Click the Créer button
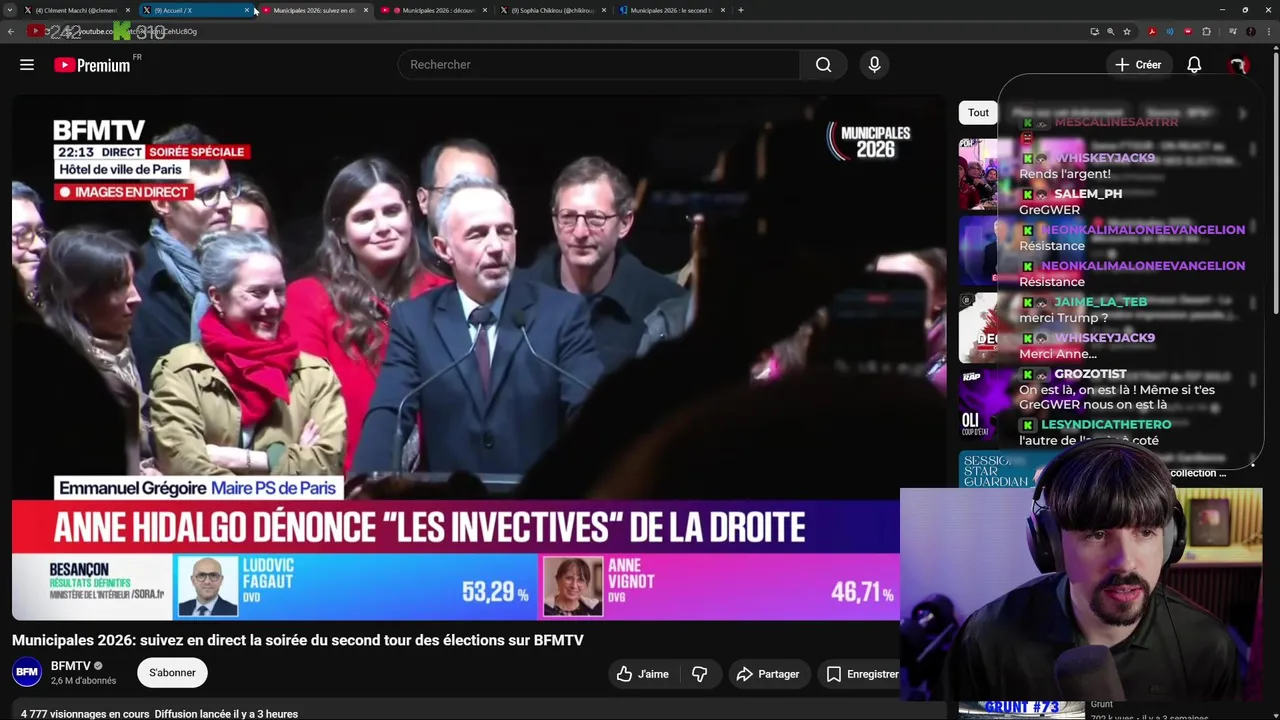Screen dimensions: 1280x720 [x=1138, y=65]
